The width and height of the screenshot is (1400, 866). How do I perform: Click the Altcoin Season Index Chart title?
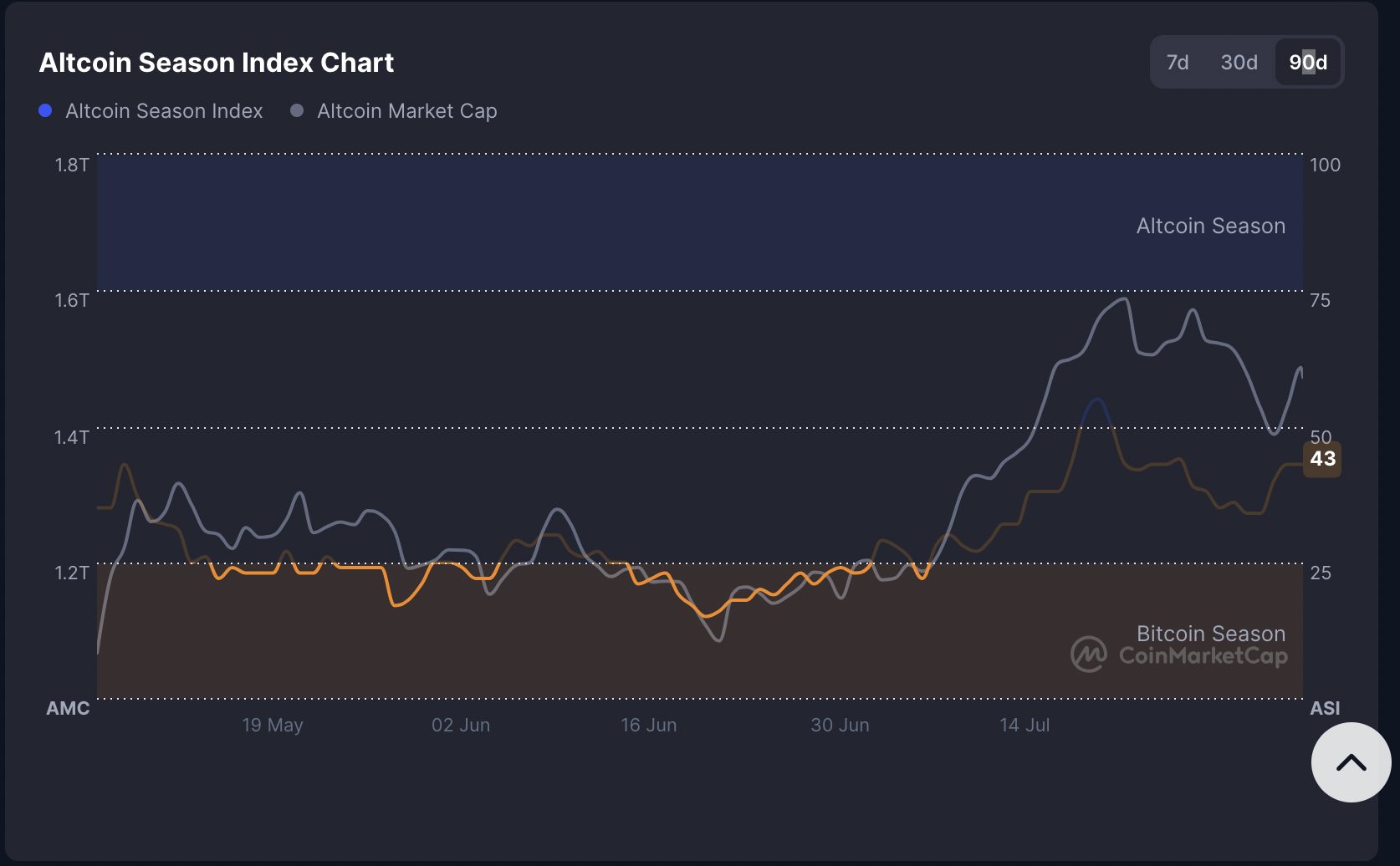tap(217, 62)
